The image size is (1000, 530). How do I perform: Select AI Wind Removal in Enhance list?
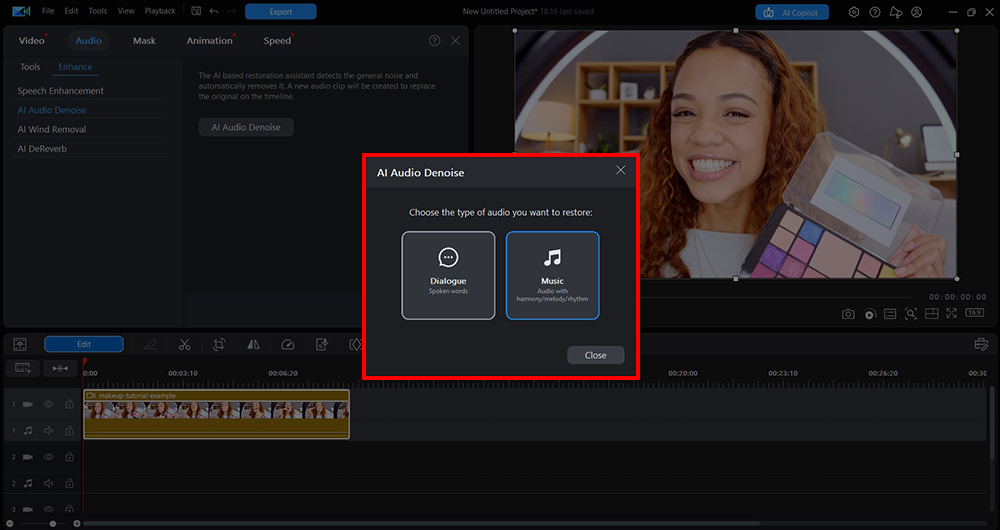tap(52, 129)
